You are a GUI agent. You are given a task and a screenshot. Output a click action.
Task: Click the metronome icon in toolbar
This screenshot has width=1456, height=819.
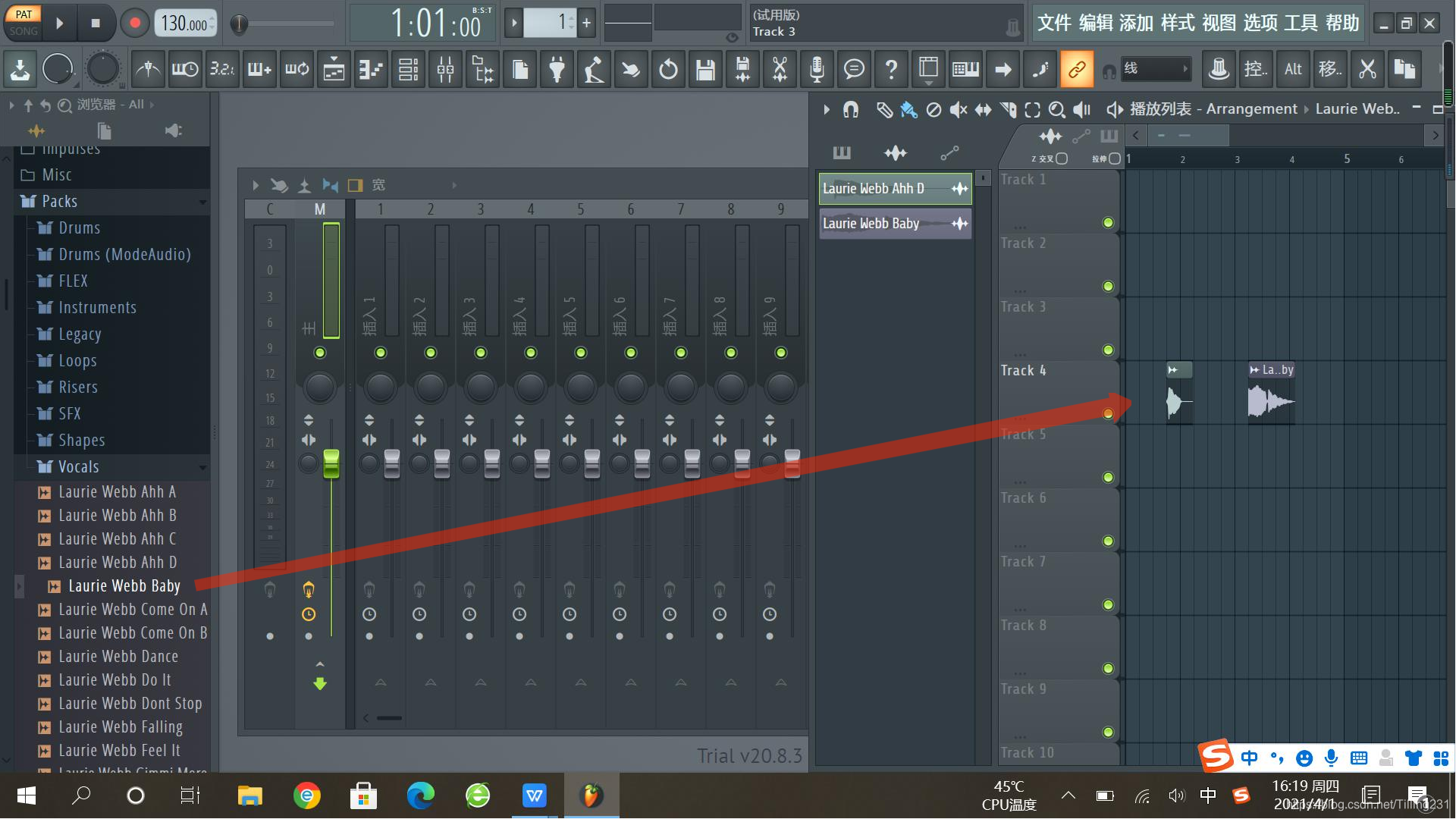coord(148,70)
